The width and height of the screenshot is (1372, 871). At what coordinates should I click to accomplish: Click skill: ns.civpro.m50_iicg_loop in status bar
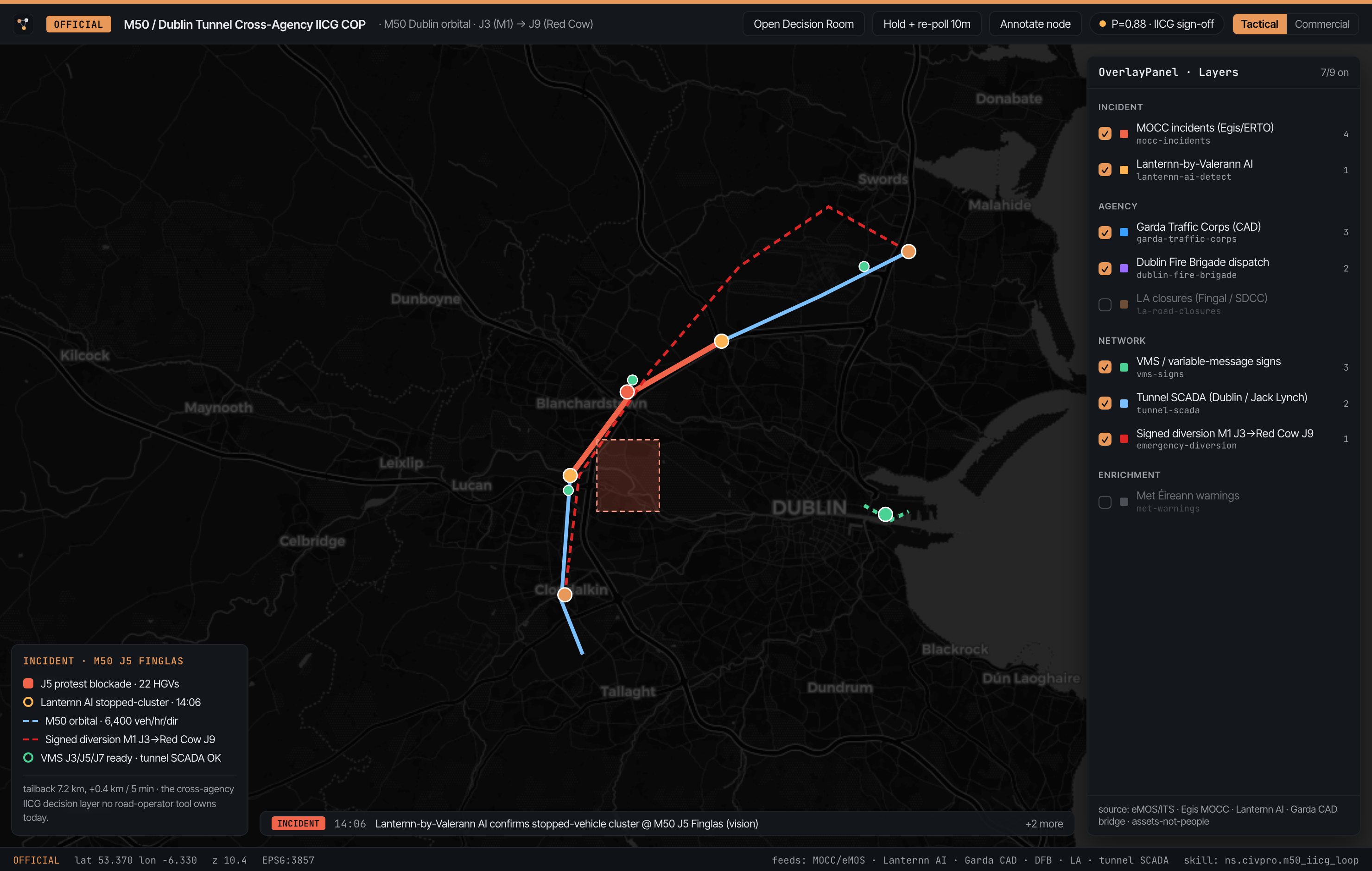pyautogui.click(x=1271, y=860)
